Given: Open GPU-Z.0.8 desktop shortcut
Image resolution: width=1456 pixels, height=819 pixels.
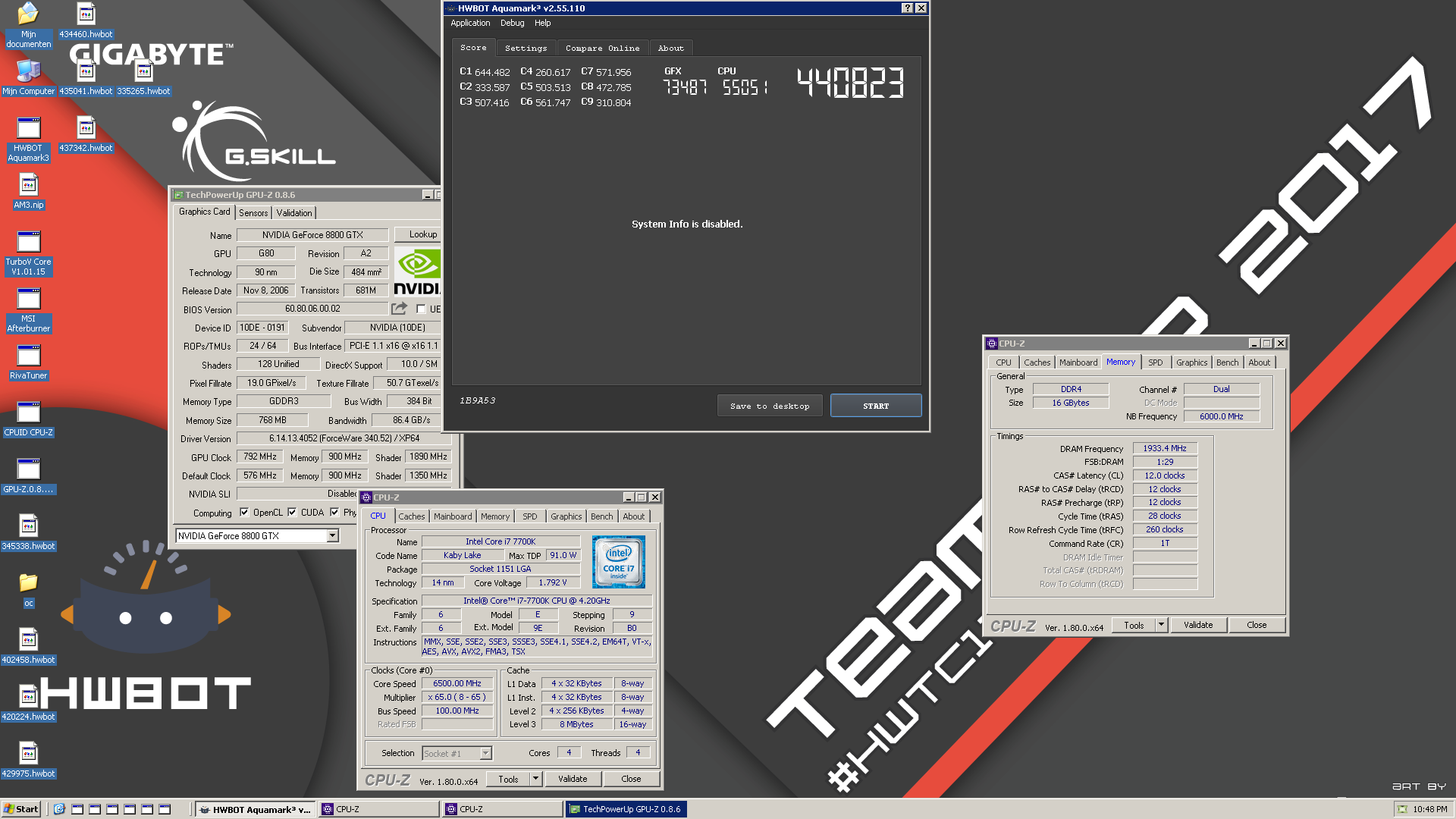Looking at the screenshot, I should tap(28, 475).
